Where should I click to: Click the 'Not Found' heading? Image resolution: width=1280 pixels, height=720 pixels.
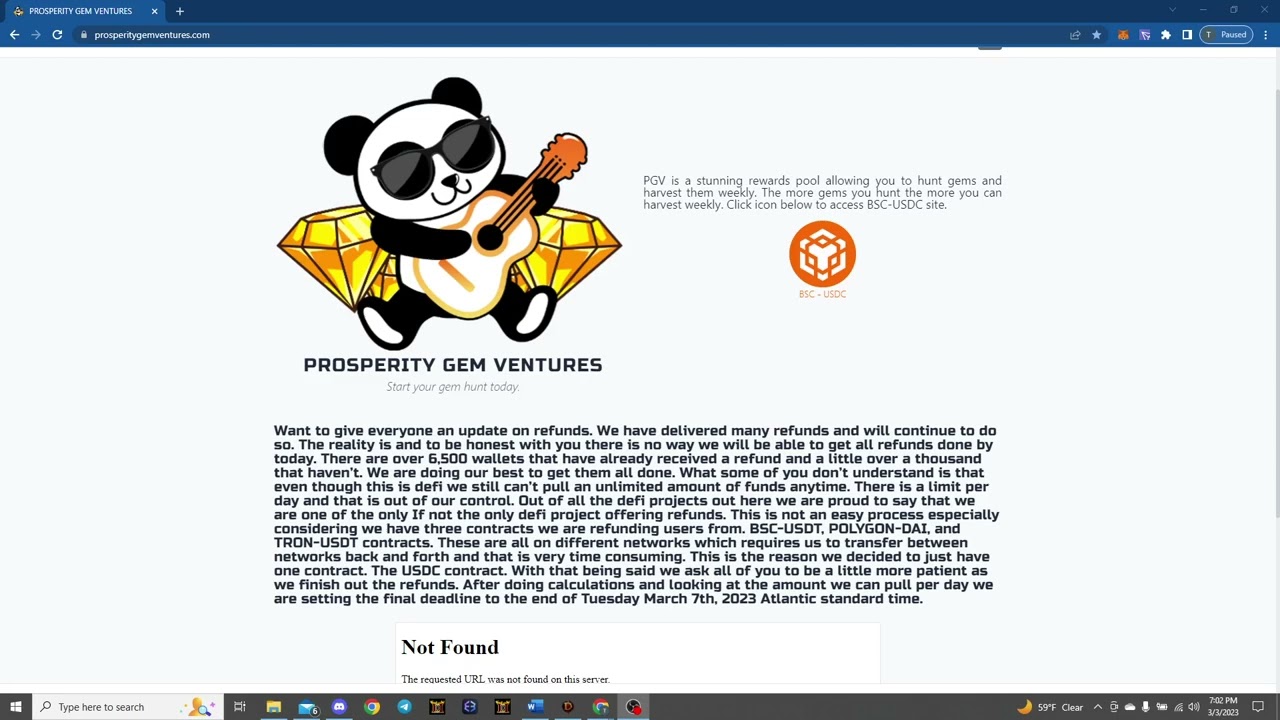click(x=450, y=647)
